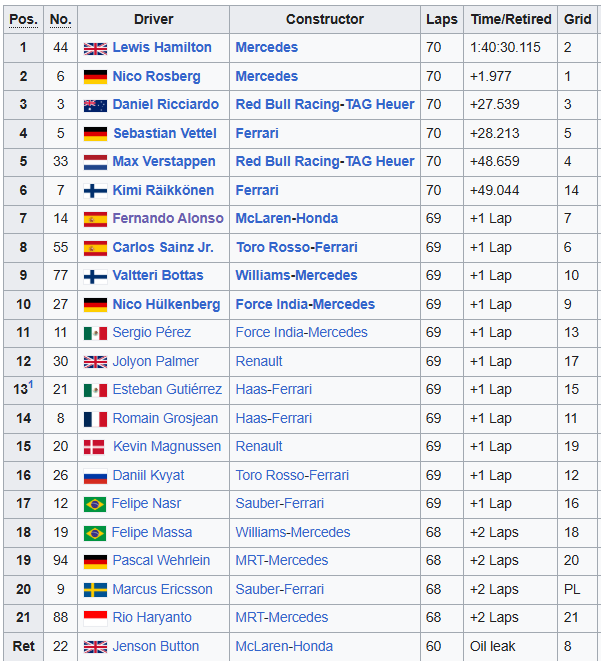The height and width of the screenshot is (661, 601).
Task: Open the Nico Hülkenberg link
Action: pyautogui.click(x=166, y=304)
